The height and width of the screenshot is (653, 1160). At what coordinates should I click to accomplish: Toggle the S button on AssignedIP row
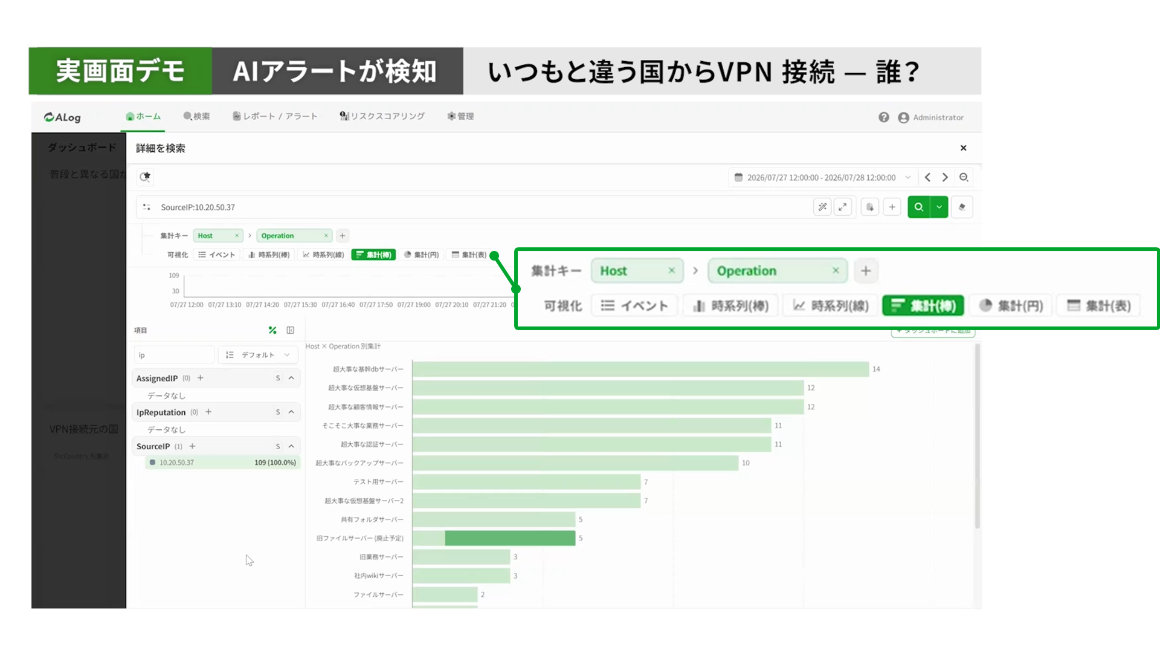click(x=278, y=378)
